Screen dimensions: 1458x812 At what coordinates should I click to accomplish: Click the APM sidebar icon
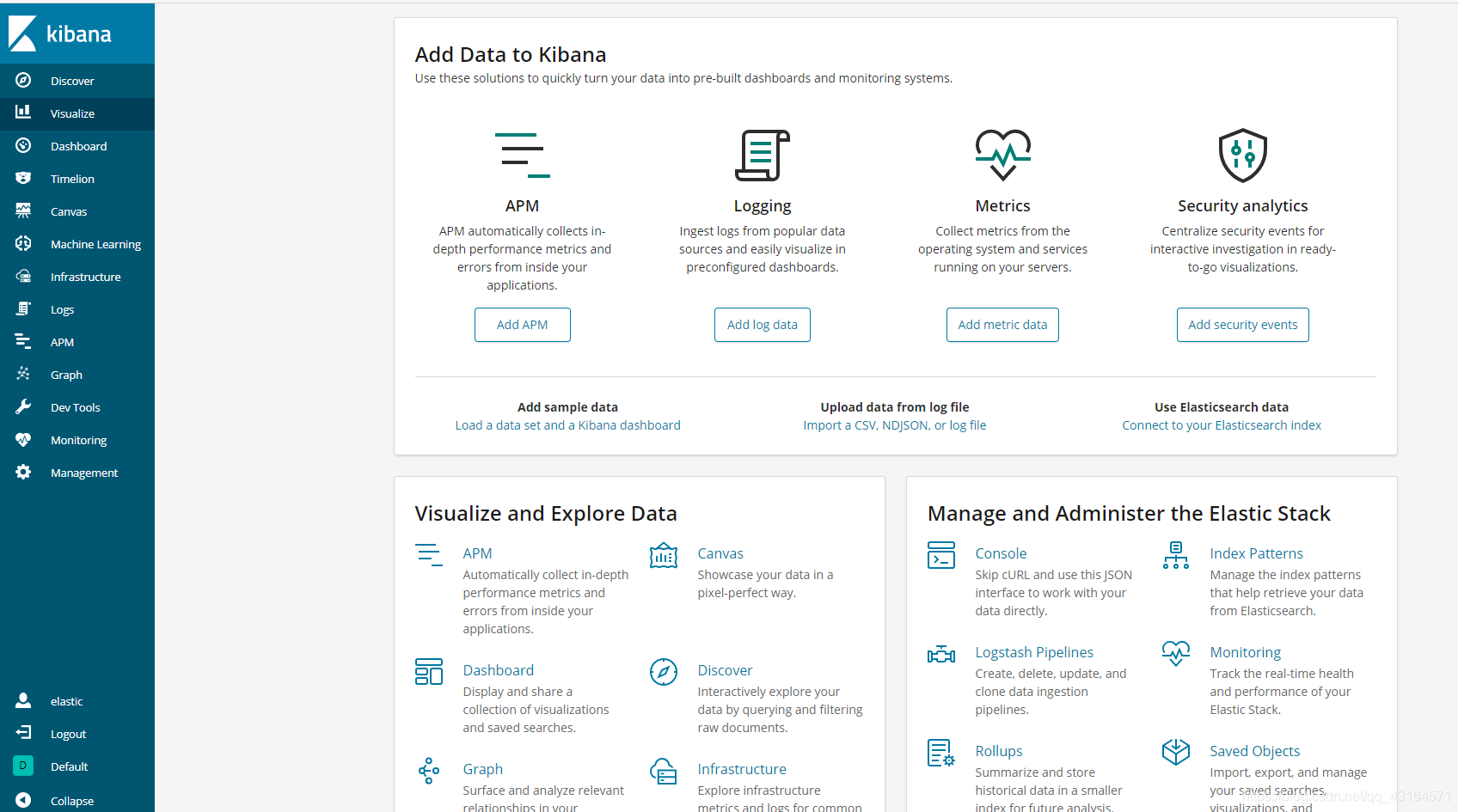[x=23, y=341]
